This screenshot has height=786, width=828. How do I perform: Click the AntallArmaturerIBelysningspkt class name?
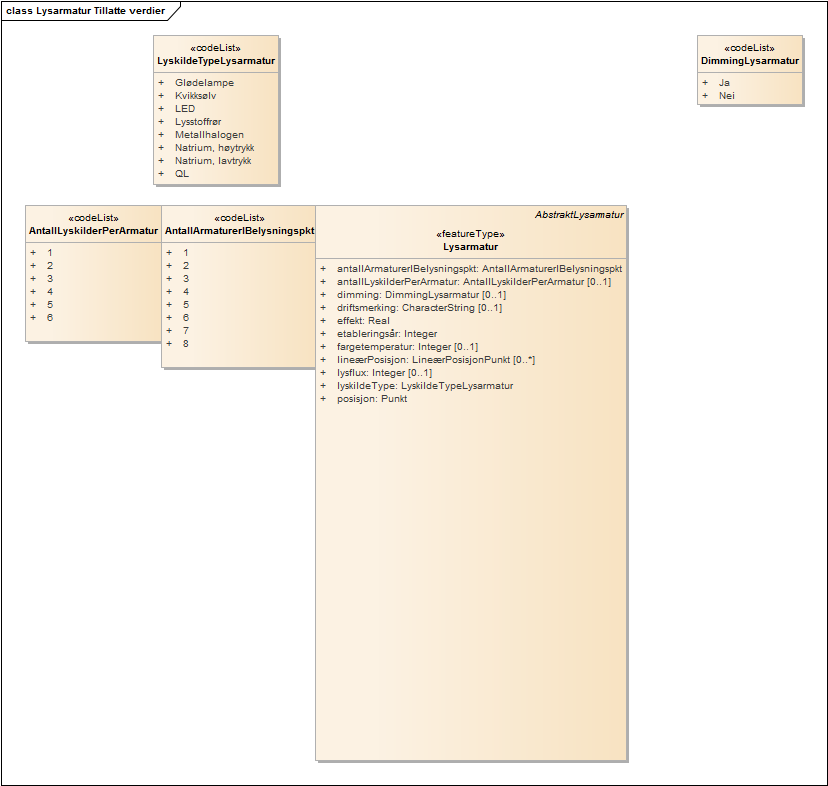coord(239,231)
